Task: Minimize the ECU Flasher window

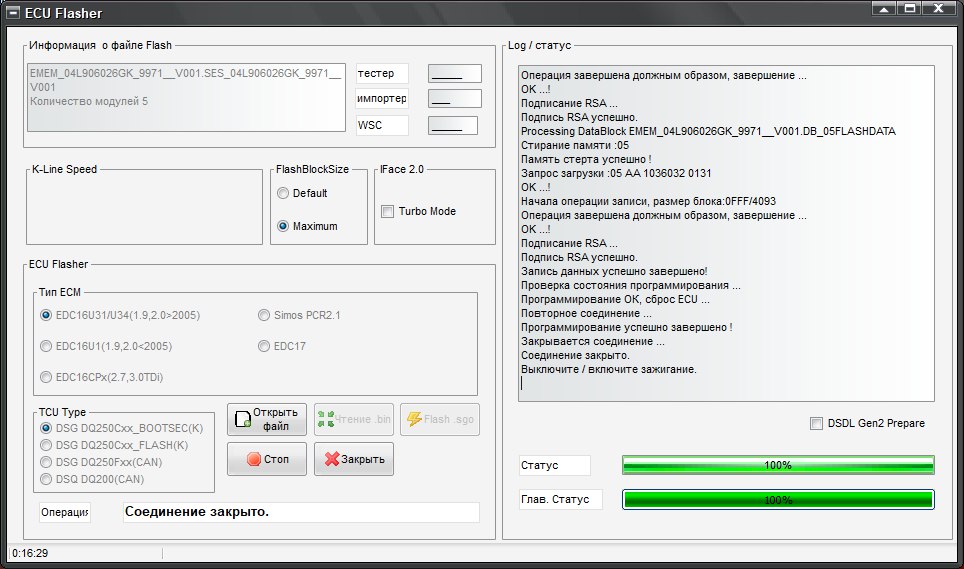Action: [x=883, y=9]
